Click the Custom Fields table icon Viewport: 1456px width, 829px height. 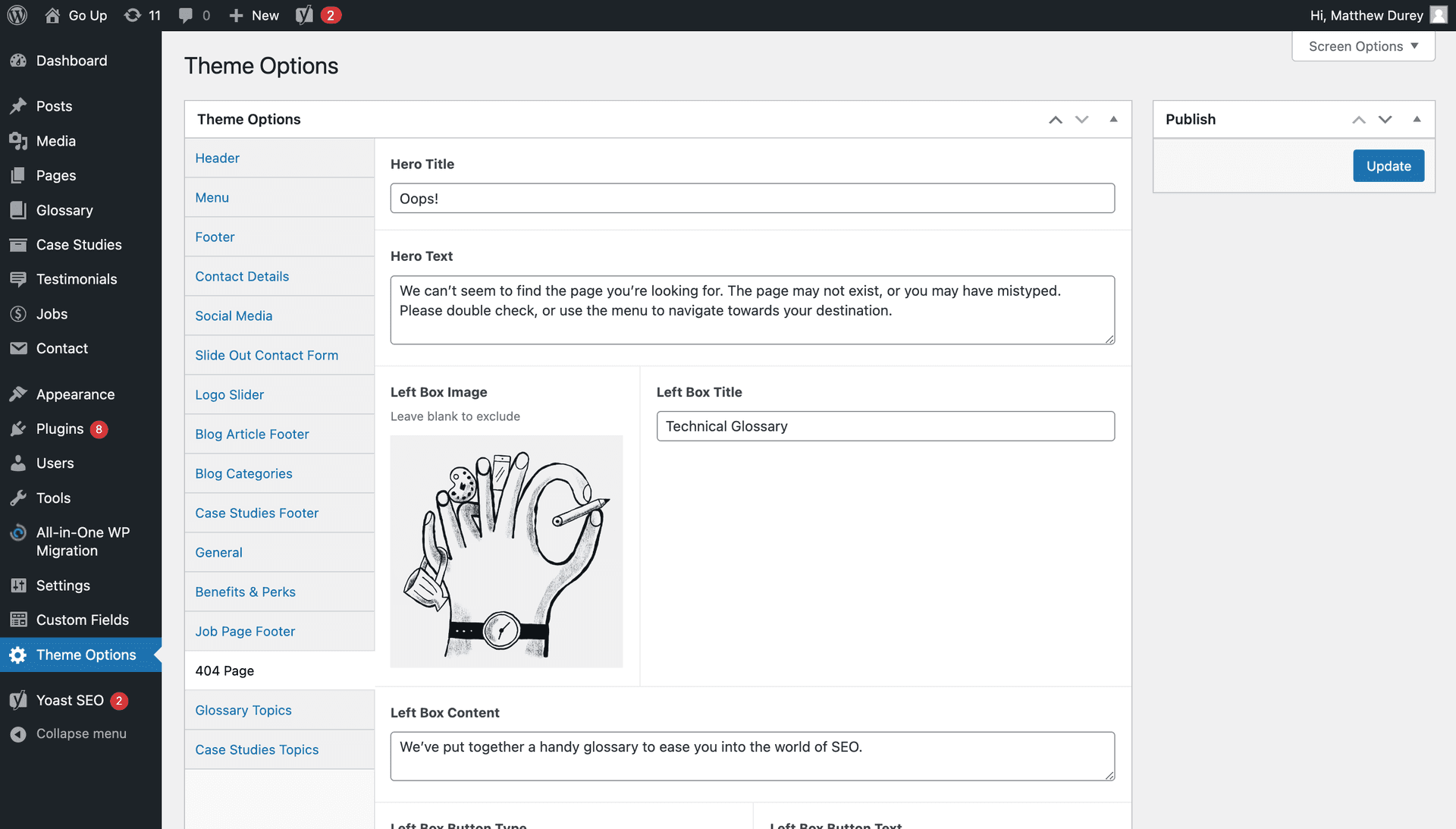tap(18, 620)
